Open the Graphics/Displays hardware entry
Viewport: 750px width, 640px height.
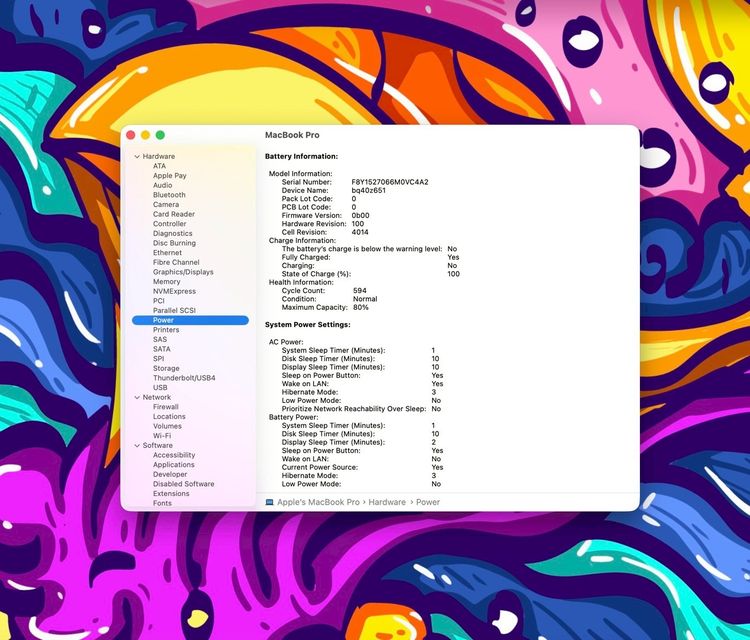point(183,272)
